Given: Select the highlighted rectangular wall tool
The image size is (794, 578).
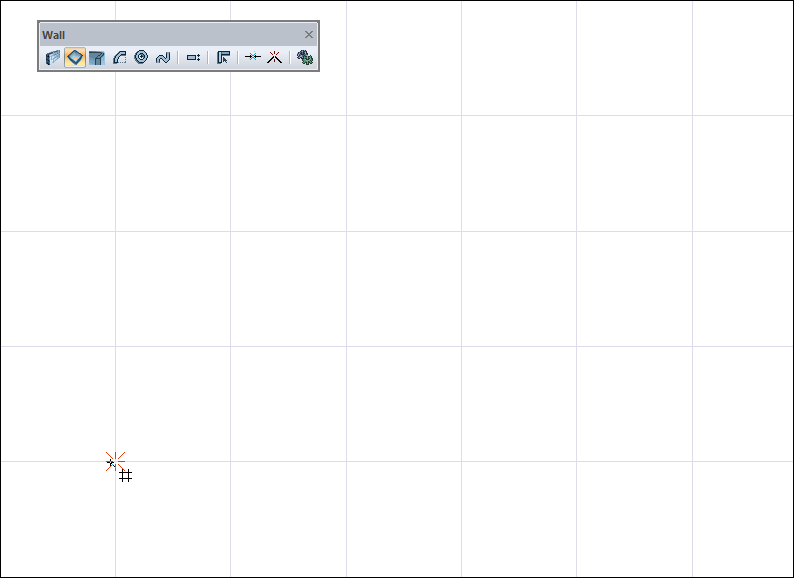Looking at the screenshot, I should [x=75, y=57].
